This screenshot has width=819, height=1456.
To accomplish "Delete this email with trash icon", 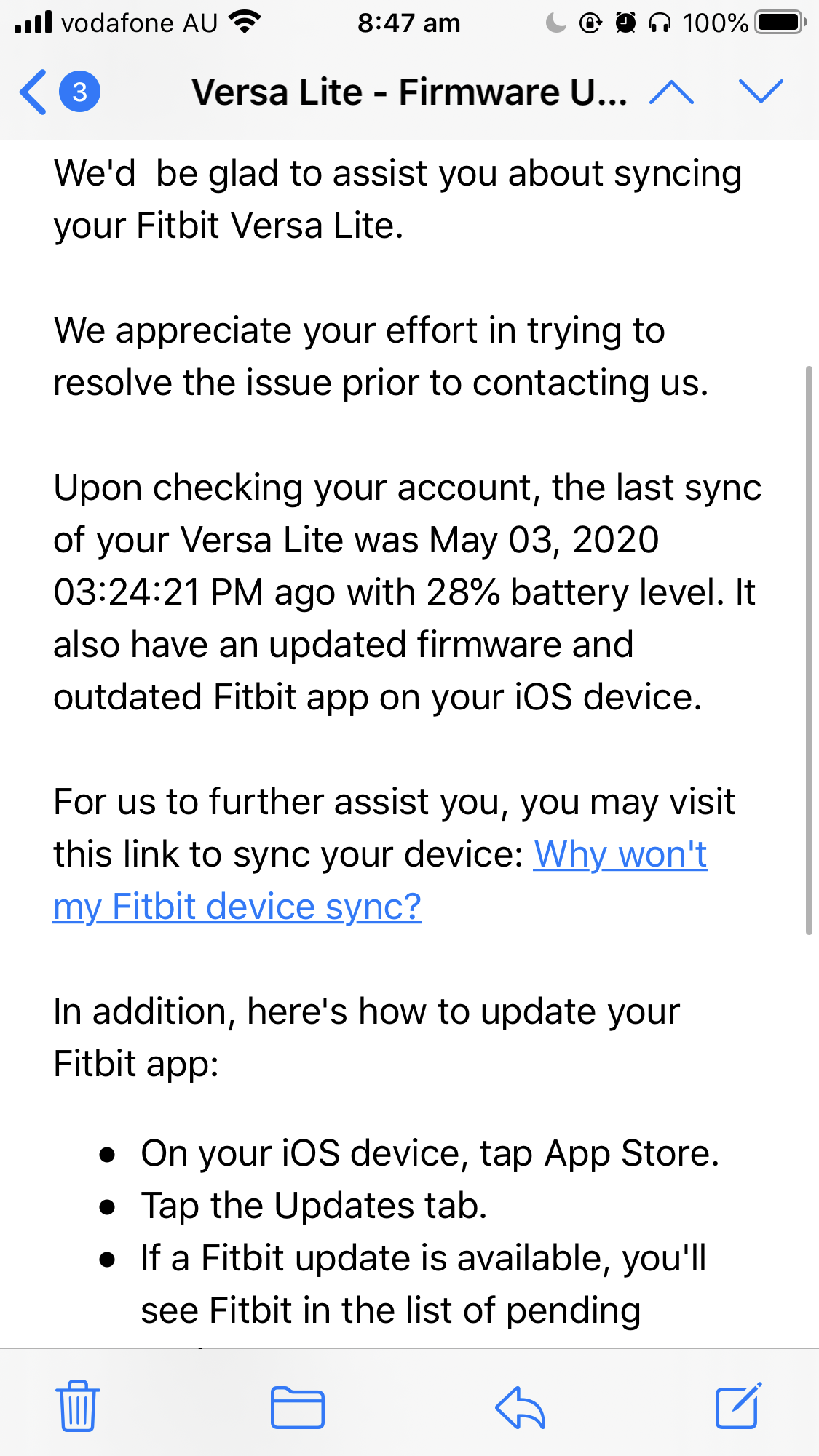I will click(x=77, y=1406).
